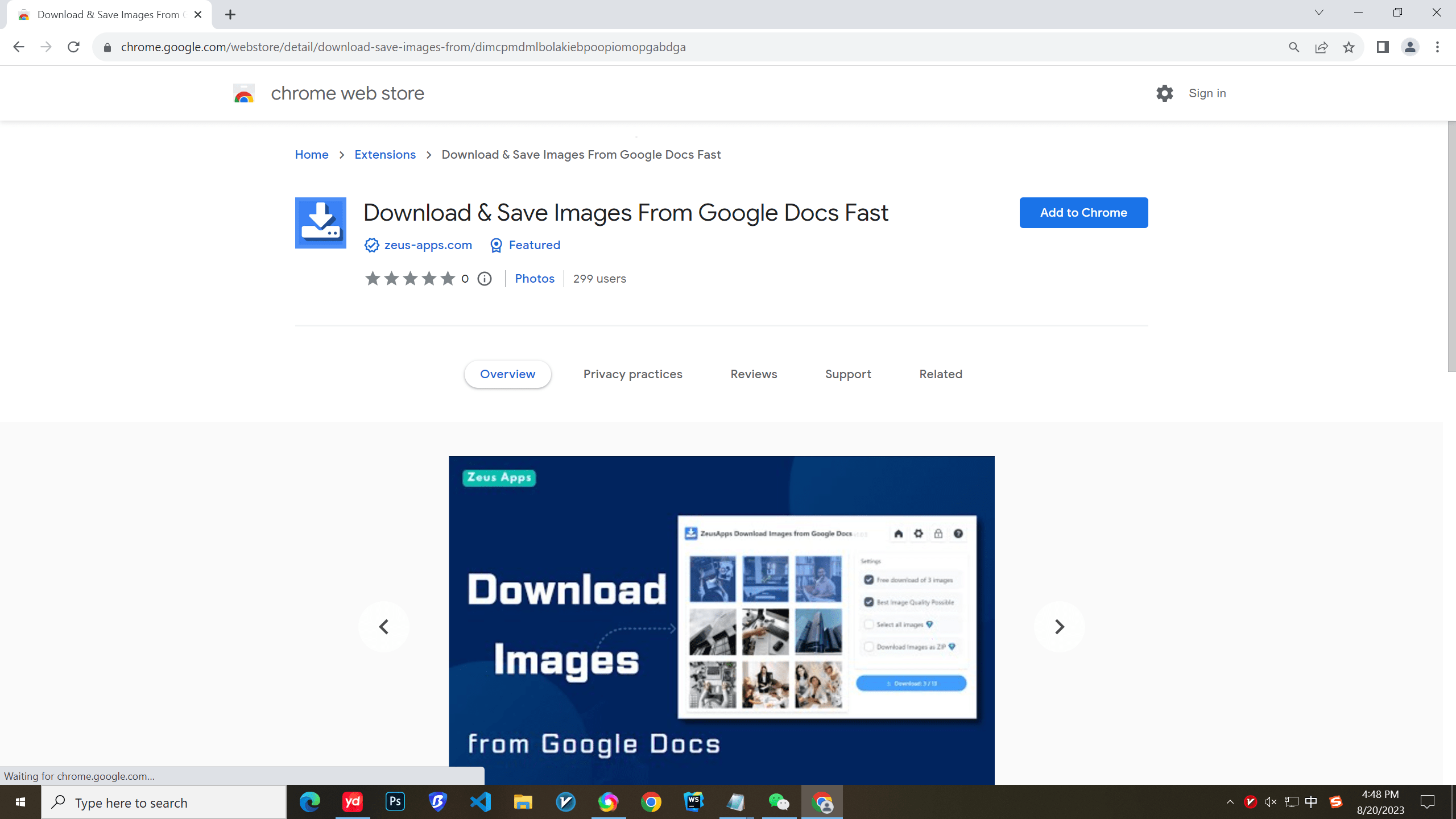Click Add to Chrome button
This screenshot has width=1456, height=819.
coord(1083,213)
